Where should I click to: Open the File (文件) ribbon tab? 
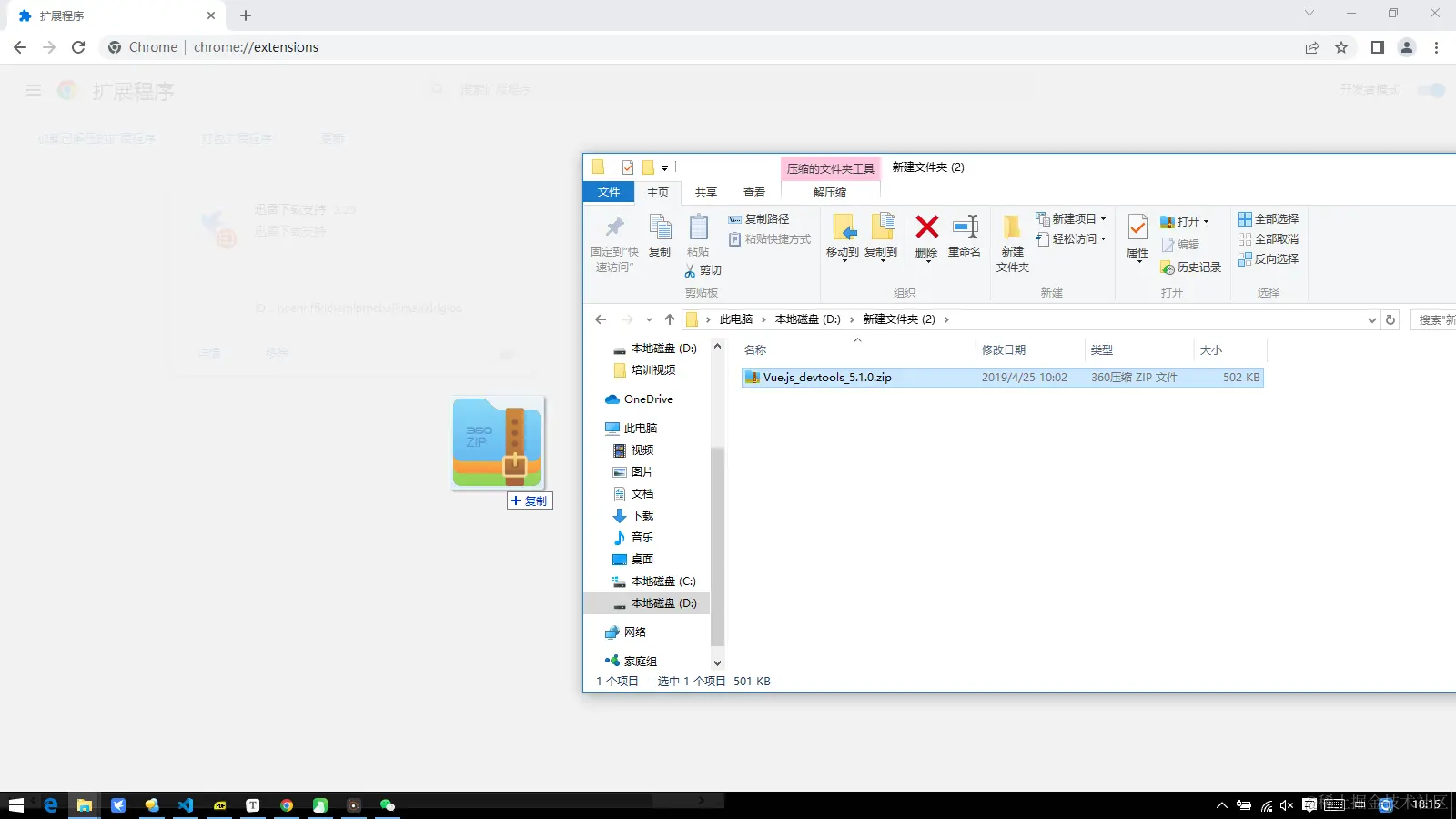coord(609,192)
